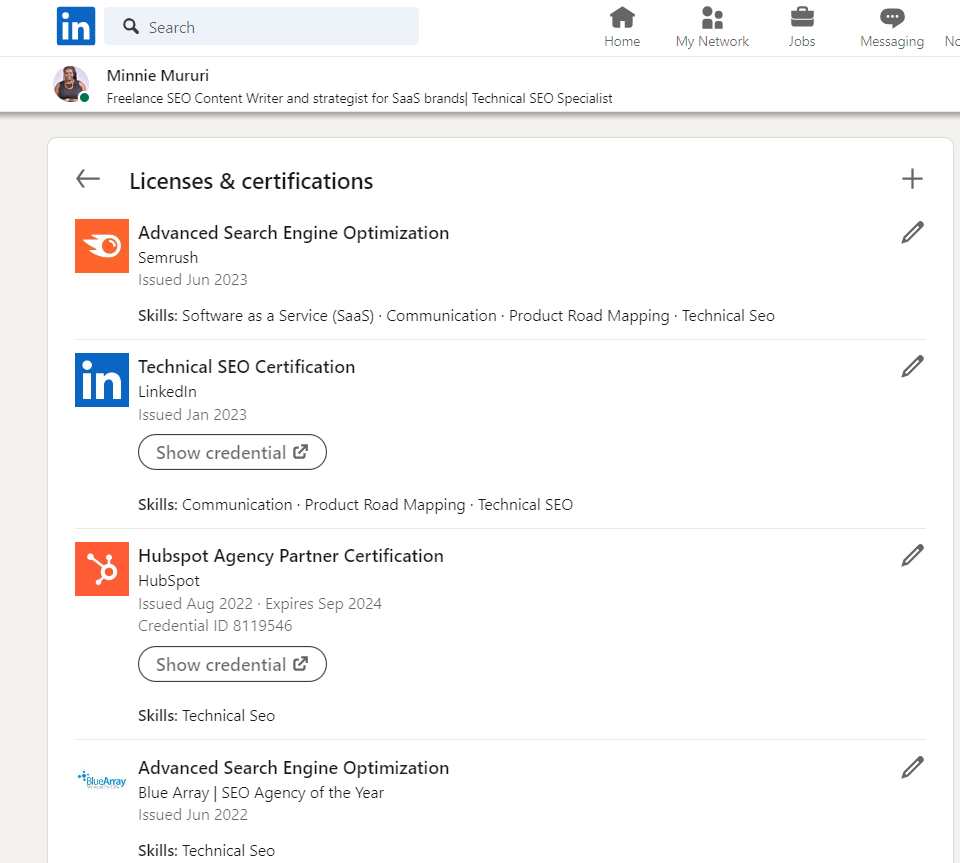Edit the Technical SEO Certification entry
This screenshot has width=960, height=863.
(x=912, y=367)
